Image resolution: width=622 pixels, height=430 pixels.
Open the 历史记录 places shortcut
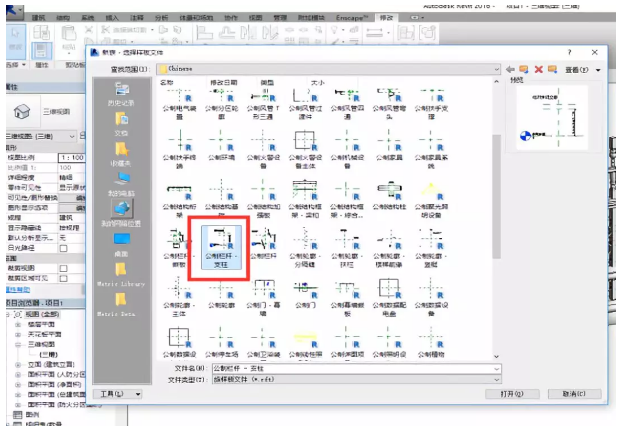point(121,94)
